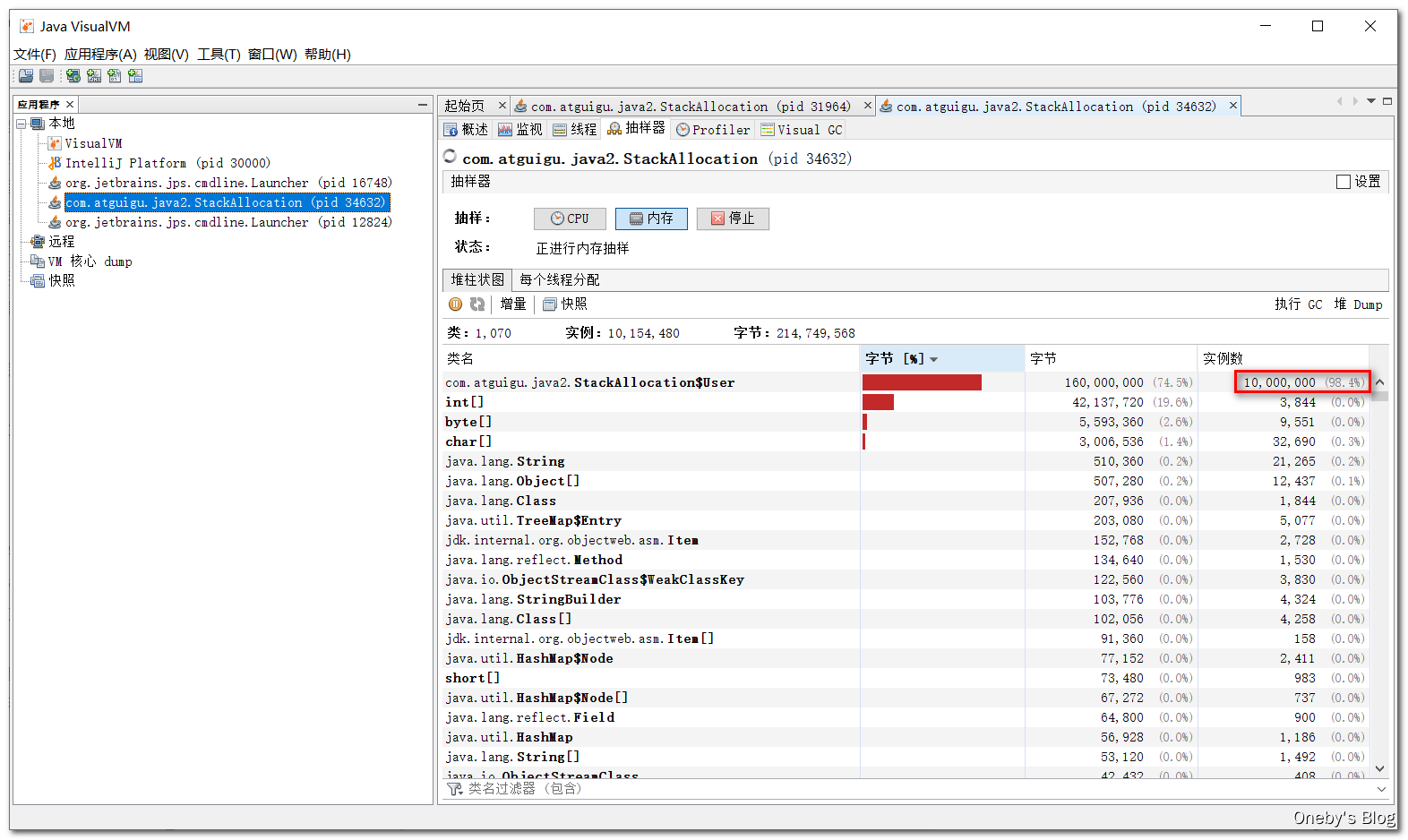Enable the 设置 settings checkbox
Viewport: 1408px width, 840px height.
pyautogui.click(x=1344, y=182)
